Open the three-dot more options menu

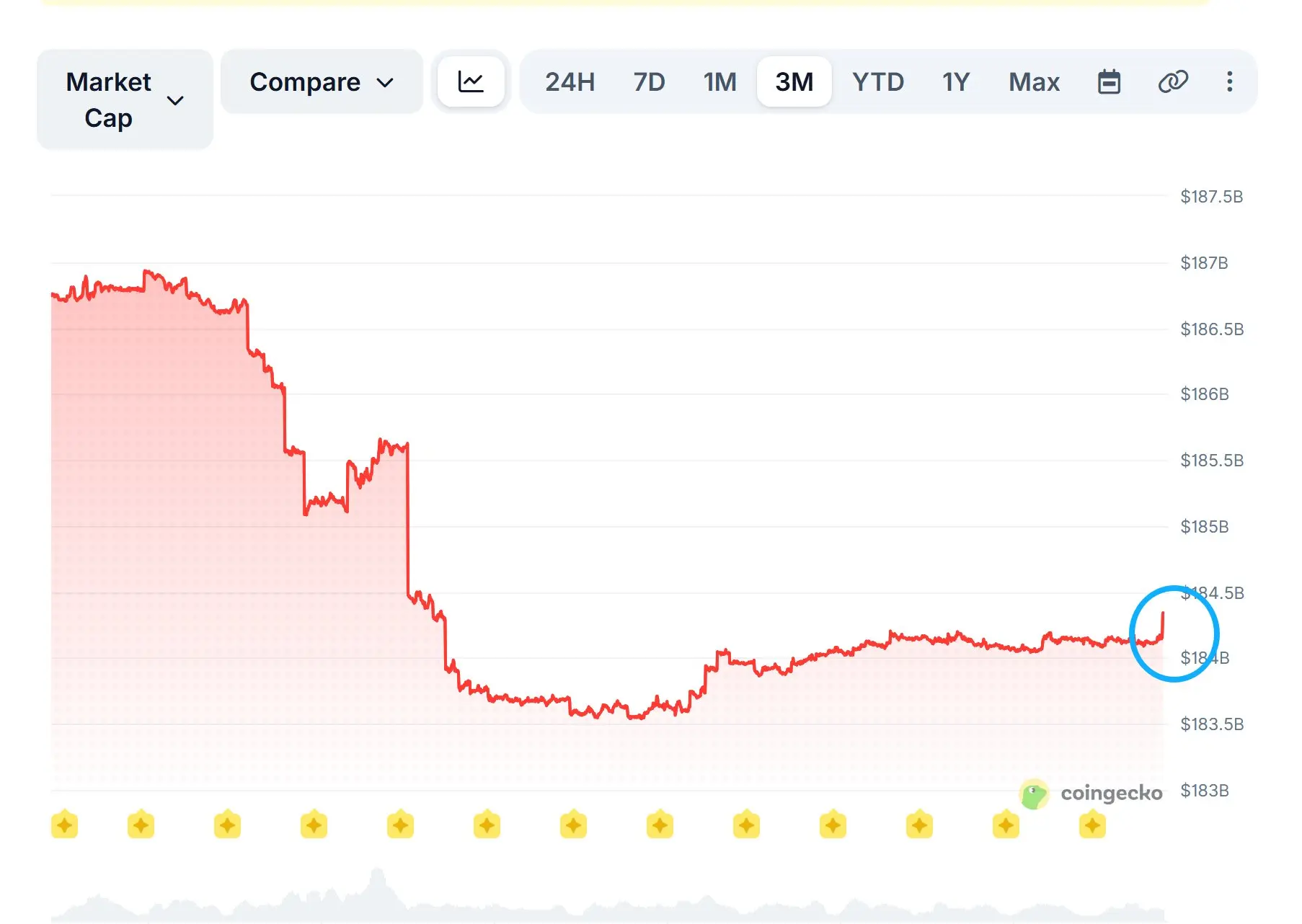(x=1230, y=81)
